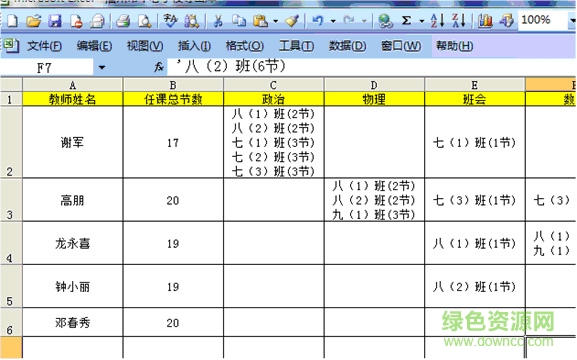Viewport: 577px width, 360px height.
Task: Cut selection with the scissors icon
Action: click(x=218, y=21)
